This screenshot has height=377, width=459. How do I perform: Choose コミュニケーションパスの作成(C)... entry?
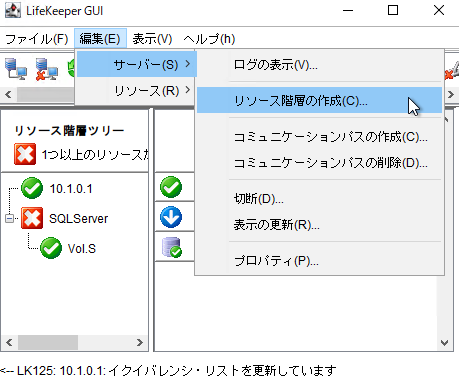pos(319,137)
